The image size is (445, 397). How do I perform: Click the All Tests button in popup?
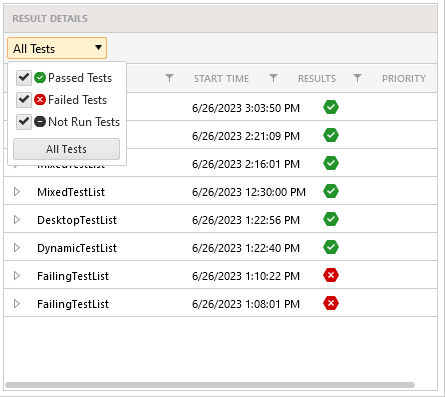(66, 149)
